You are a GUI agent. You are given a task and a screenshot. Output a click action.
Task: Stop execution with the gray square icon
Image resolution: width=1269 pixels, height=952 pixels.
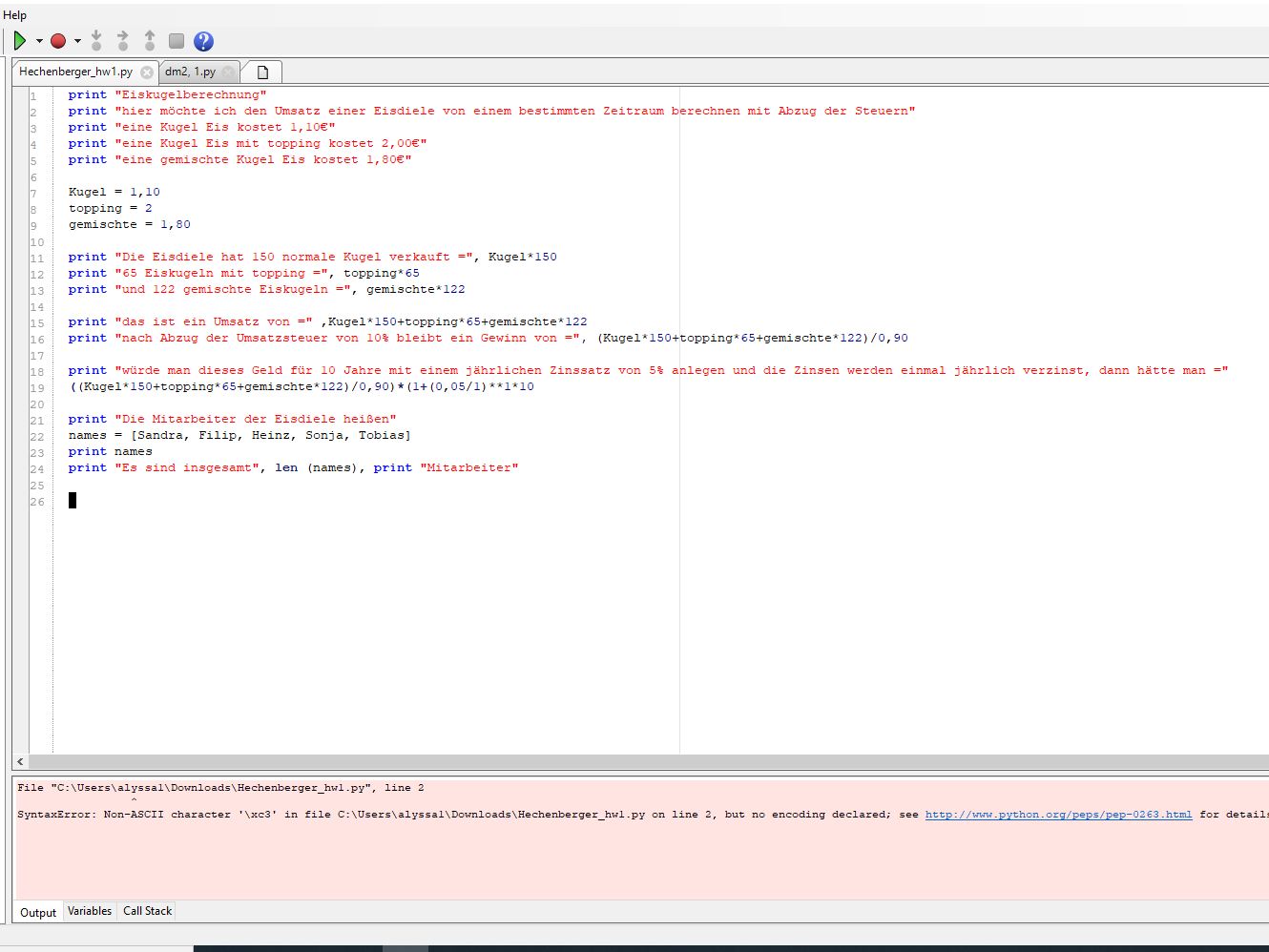176,40
